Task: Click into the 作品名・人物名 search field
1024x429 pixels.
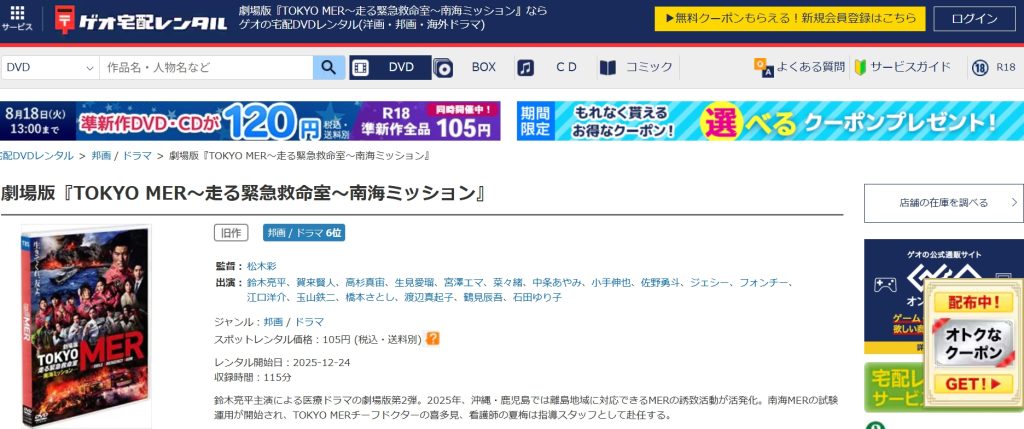Action: (206, 67)
